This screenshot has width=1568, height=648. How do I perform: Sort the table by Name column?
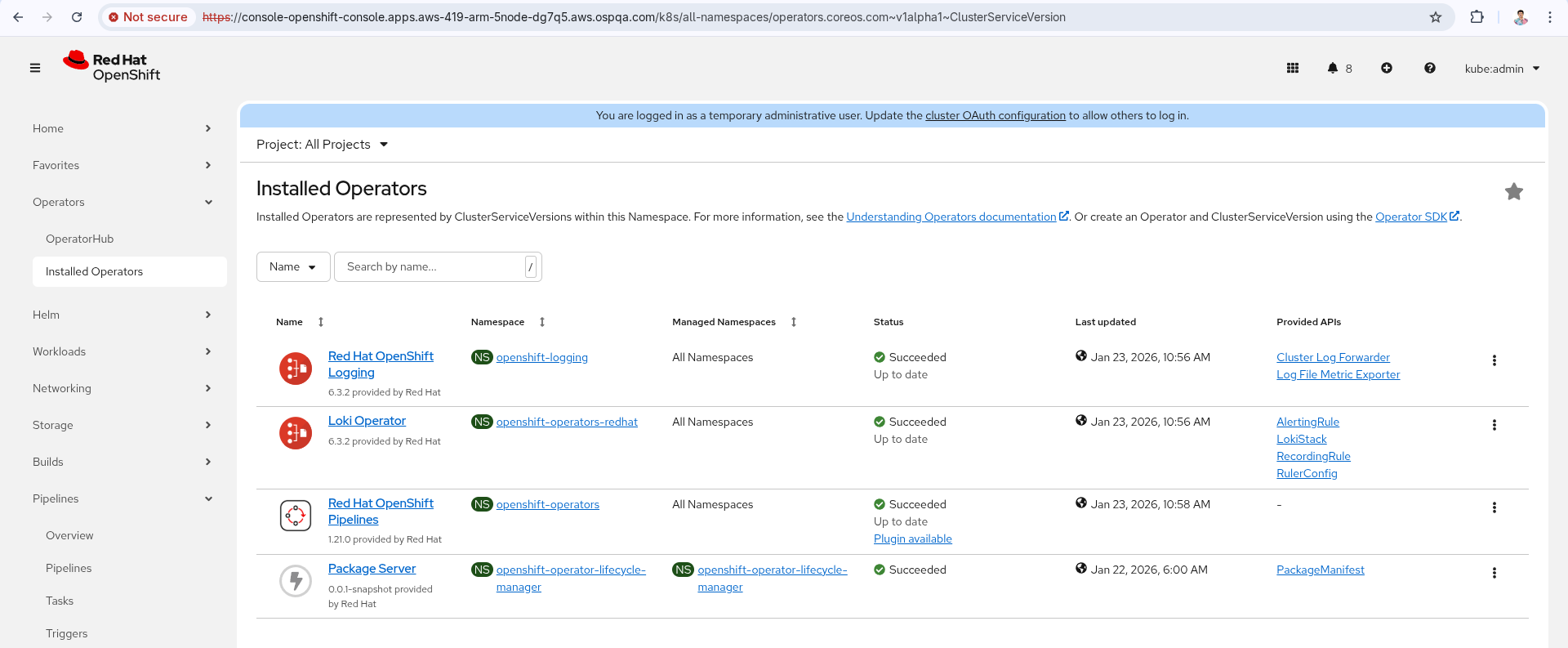point(290,322)
